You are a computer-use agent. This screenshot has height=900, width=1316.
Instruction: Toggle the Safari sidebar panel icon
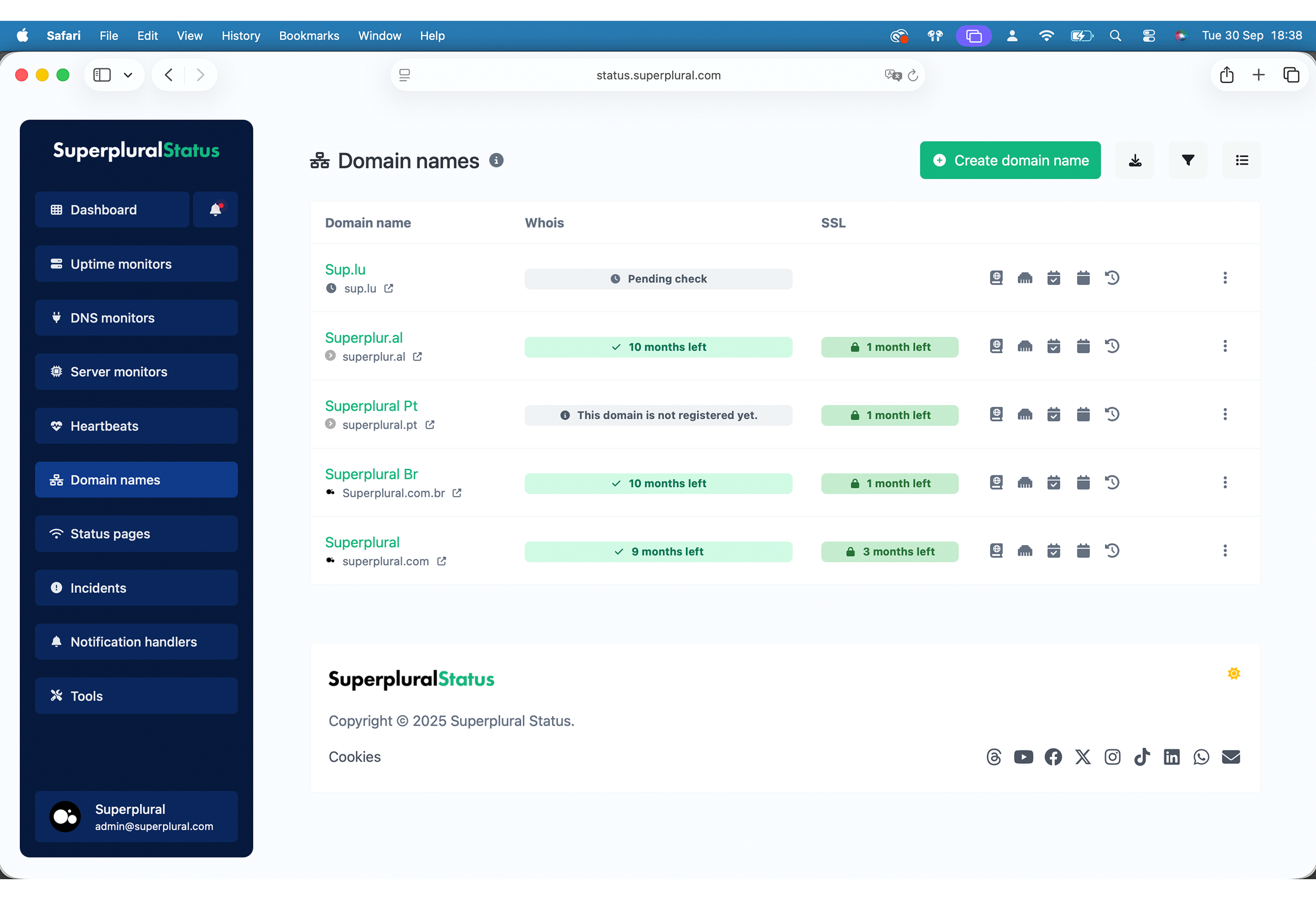coord(102,75)
